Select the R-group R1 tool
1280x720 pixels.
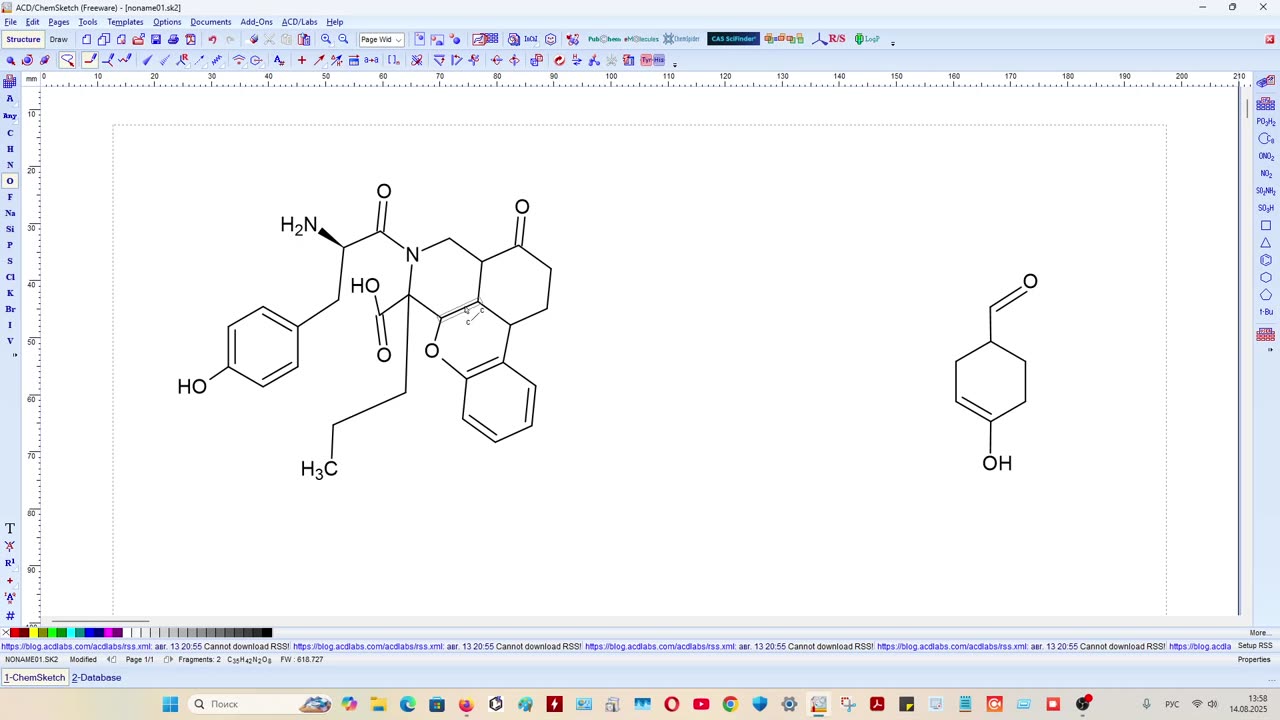pos(10,563)
